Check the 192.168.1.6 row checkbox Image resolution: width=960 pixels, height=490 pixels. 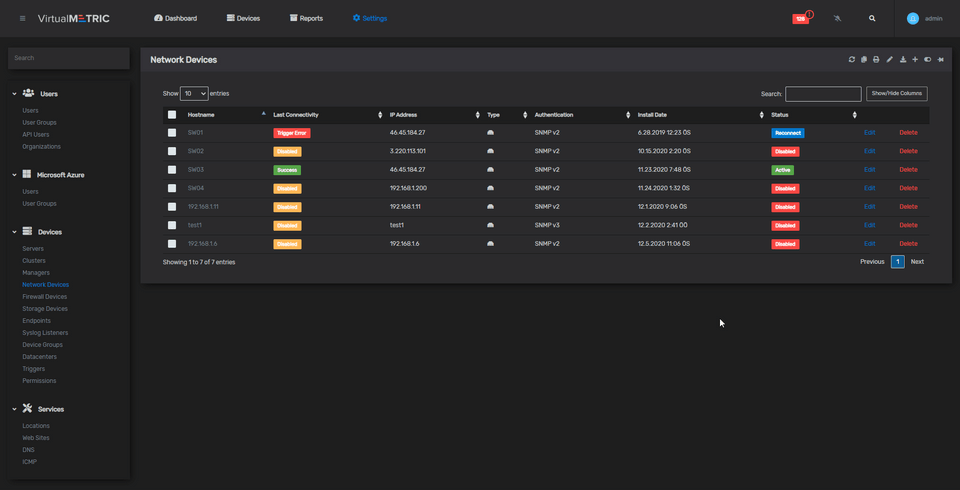(172, 244)
